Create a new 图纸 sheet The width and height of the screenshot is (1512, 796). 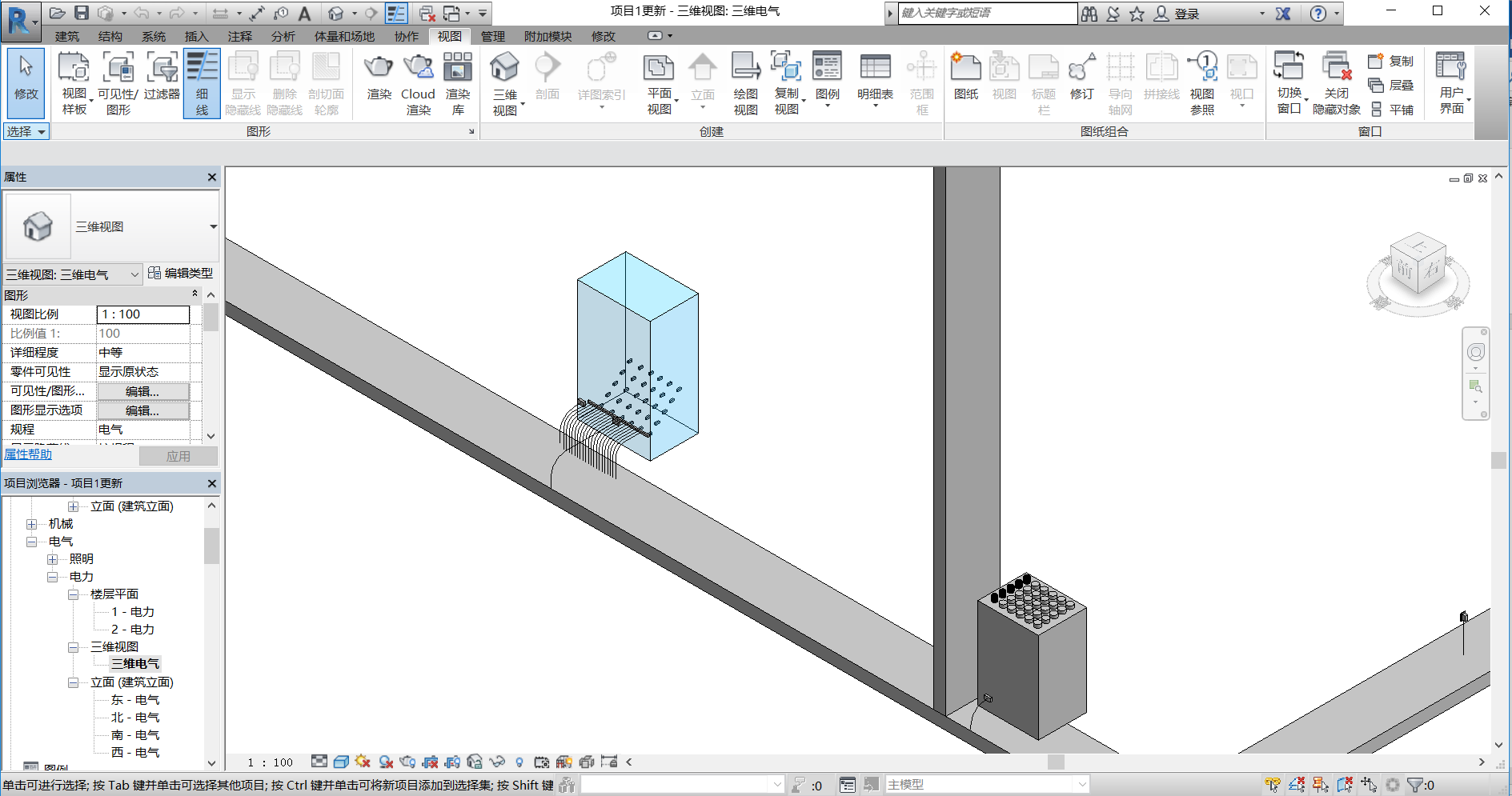point(966,77)
